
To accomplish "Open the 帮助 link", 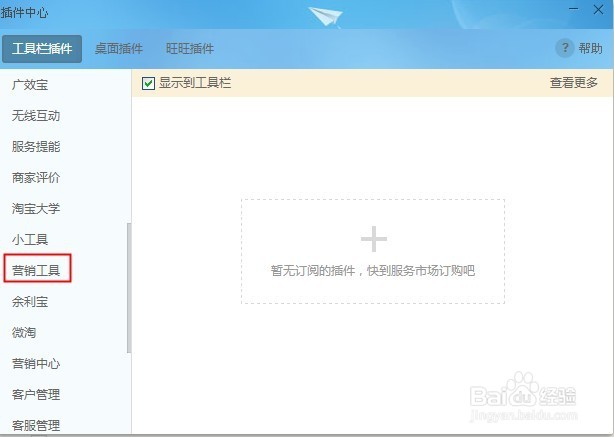I will pyautogui.click(x=590, y=49).
